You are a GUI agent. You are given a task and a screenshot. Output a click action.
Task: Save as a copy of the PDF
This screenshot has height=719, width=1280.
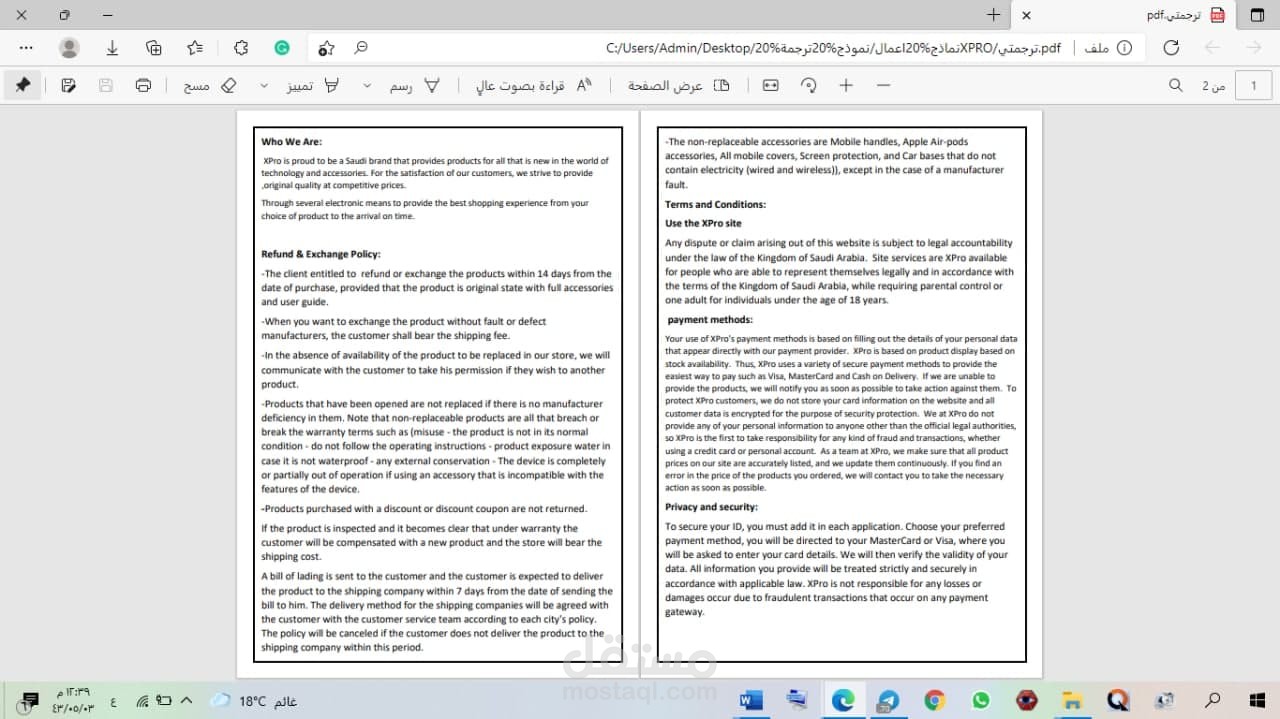click(68, 86)
